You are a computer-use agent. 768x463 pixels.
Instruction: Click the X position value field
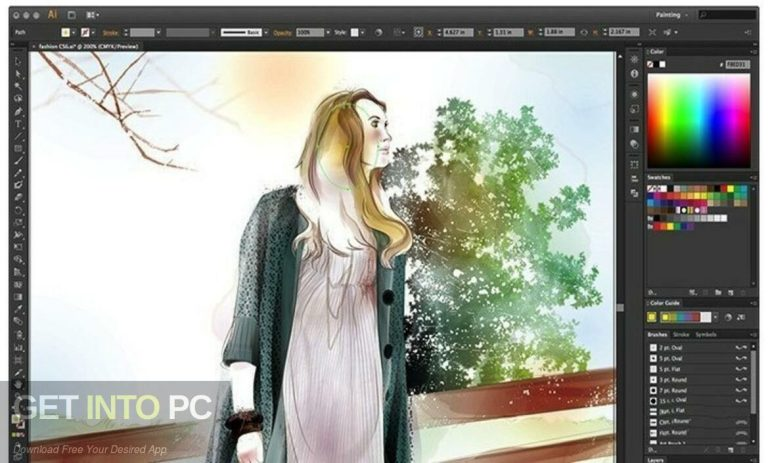[458, 32]
